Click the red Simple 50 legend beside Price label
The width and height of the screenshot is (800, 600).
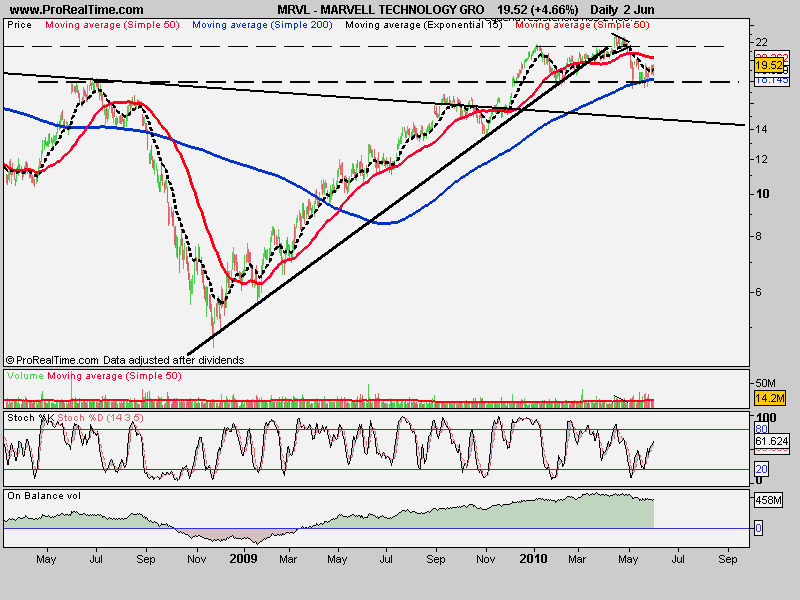coord(112,25)
